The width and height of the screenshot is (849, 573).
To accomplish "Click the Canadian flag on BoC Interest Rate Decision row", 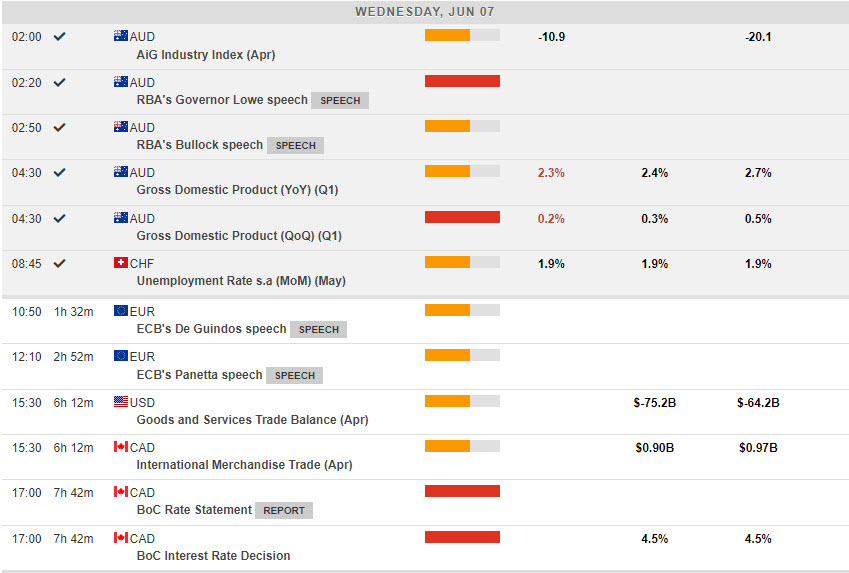I will [x=121, y=538].
